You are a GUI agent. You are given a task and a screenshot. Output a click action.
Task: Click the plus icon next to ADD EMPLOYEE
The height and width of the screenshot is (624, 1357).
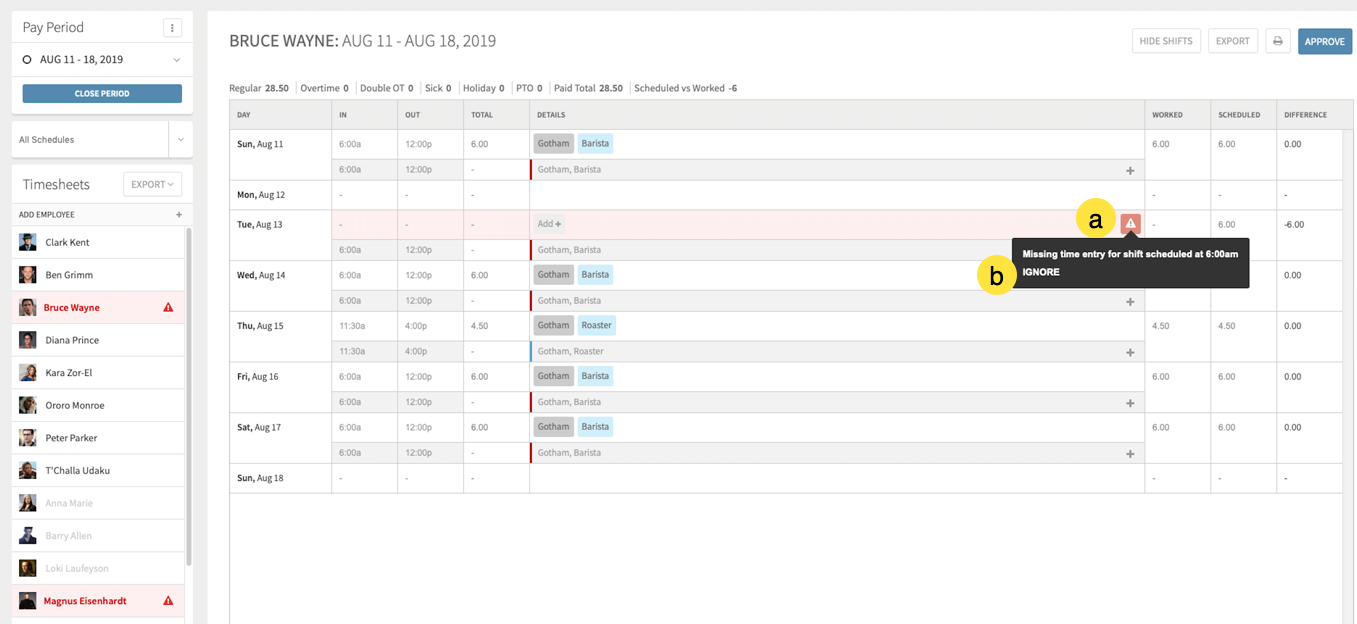coord(178,214)
